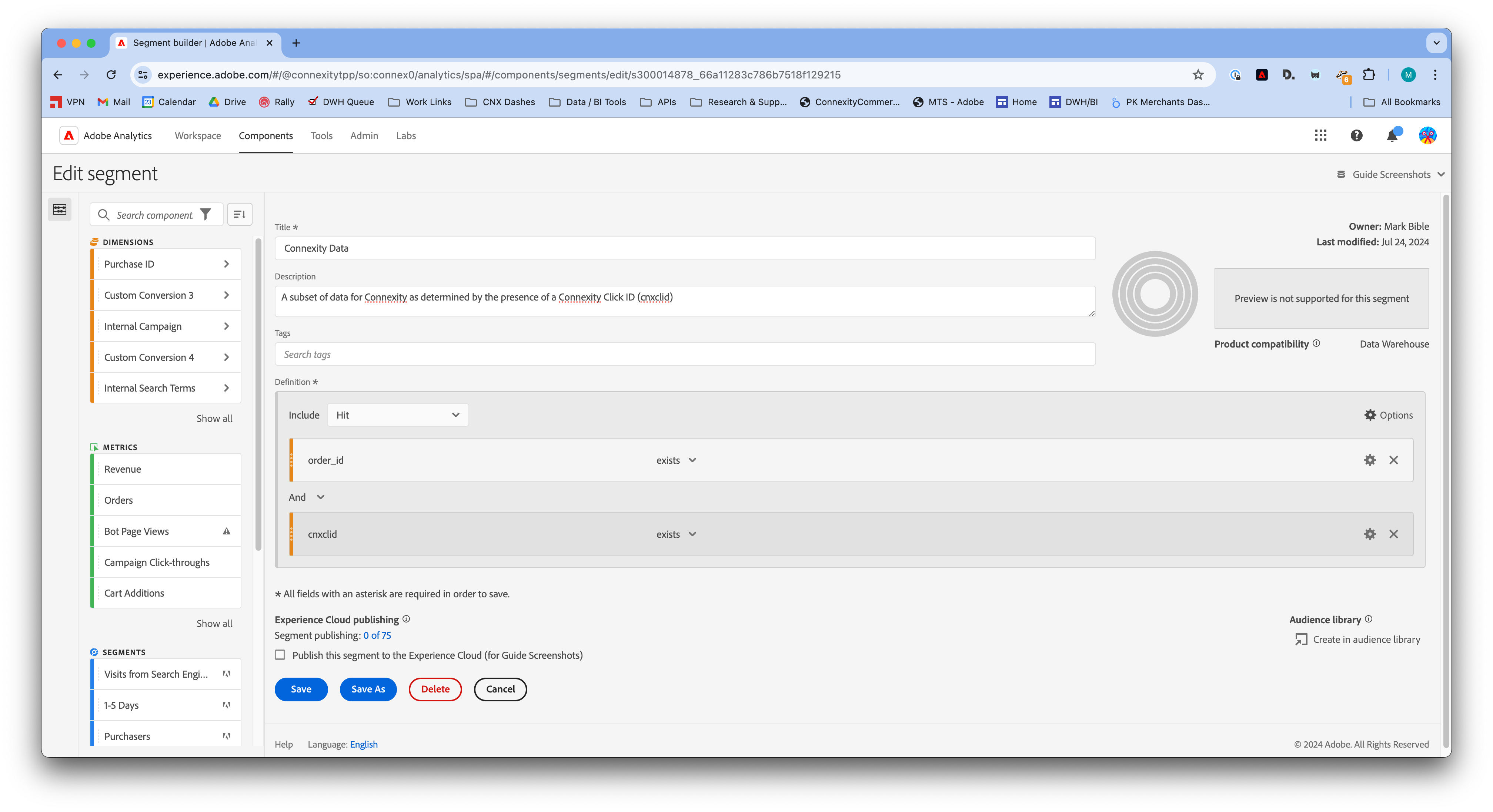Open the Adobe app switcher grid
This screenshot has height=812, width=1493.
[1320, 135]
